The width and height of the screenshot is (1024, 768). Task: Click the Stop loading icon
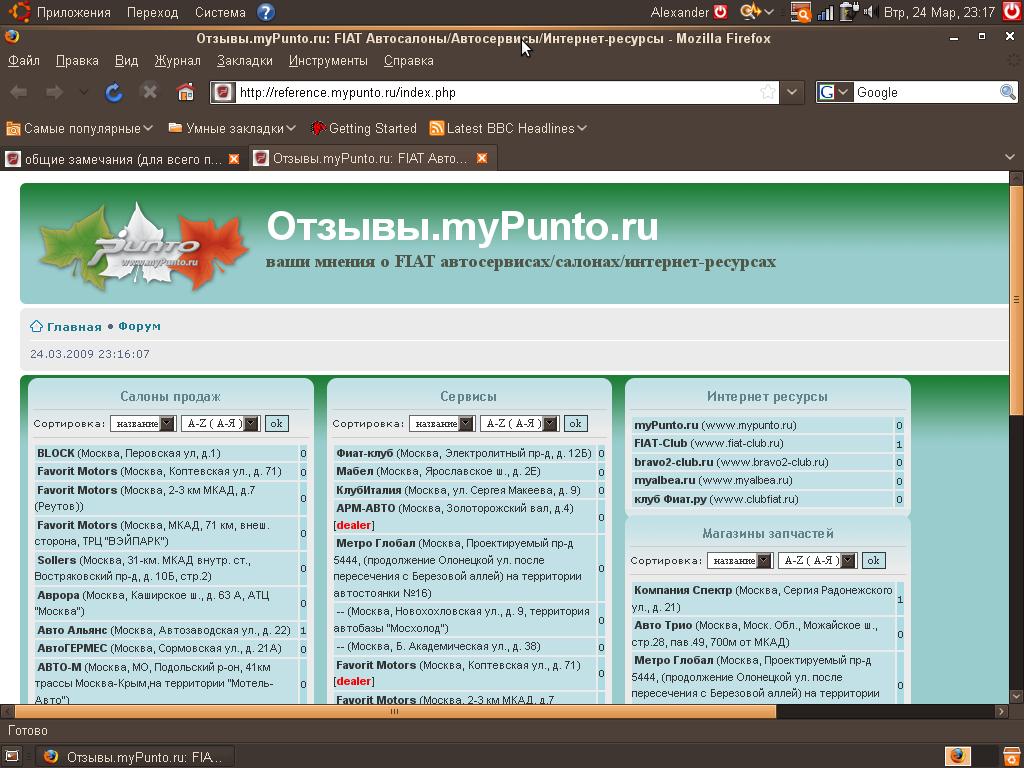[x=150, y=92]
